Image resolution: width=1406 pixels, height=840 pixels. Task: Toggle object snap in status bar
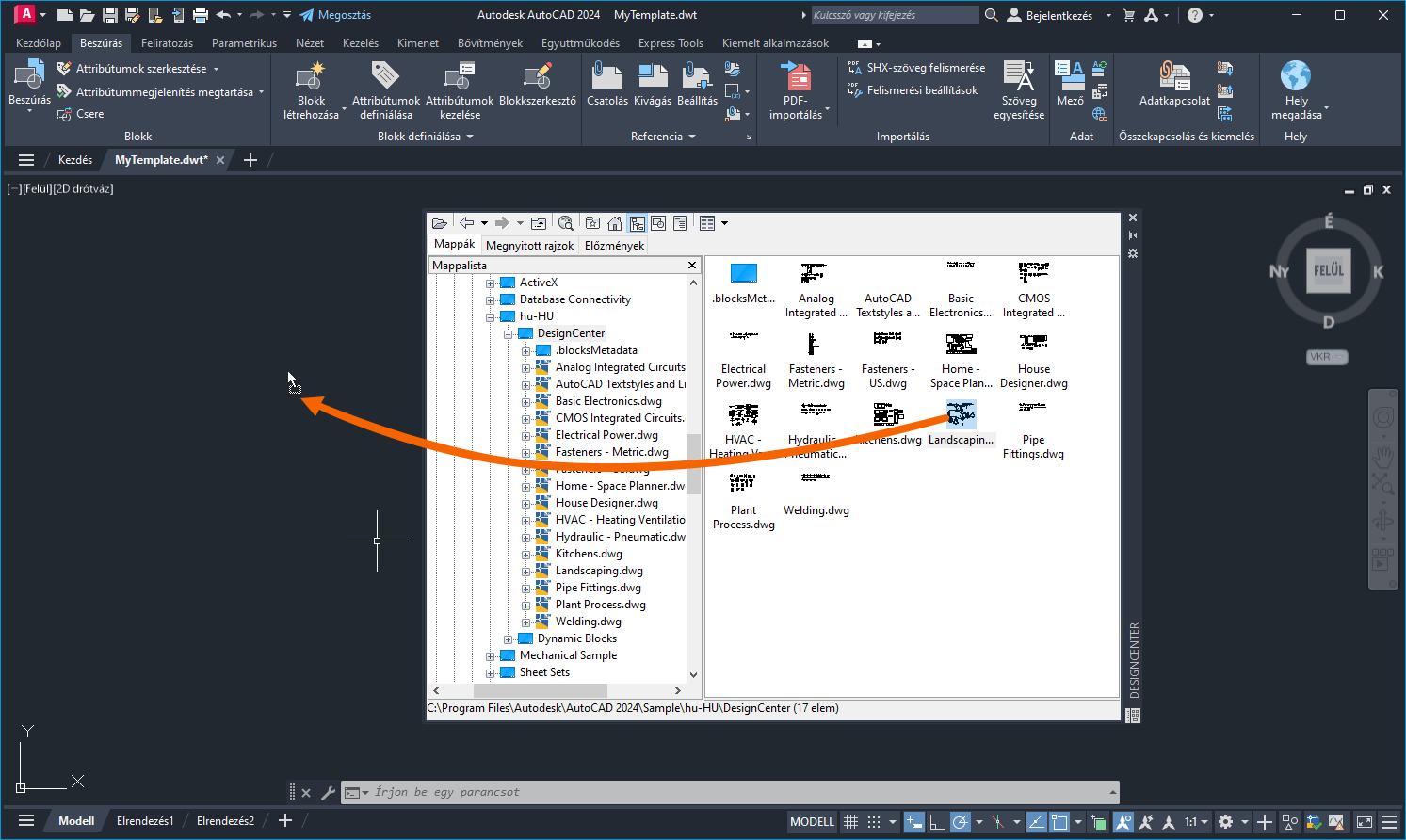pos(1059,822)
